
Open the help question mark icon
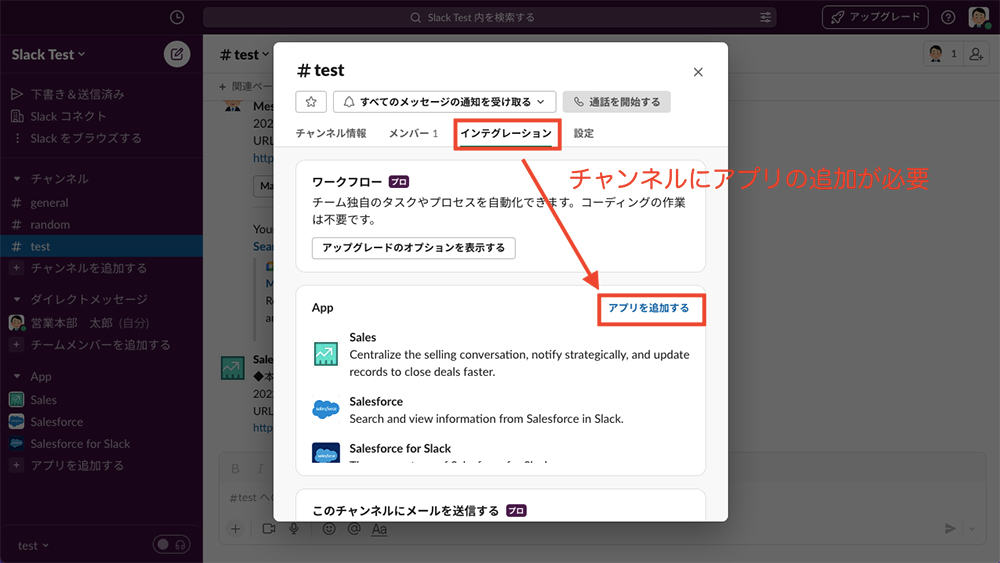[948, 17]
